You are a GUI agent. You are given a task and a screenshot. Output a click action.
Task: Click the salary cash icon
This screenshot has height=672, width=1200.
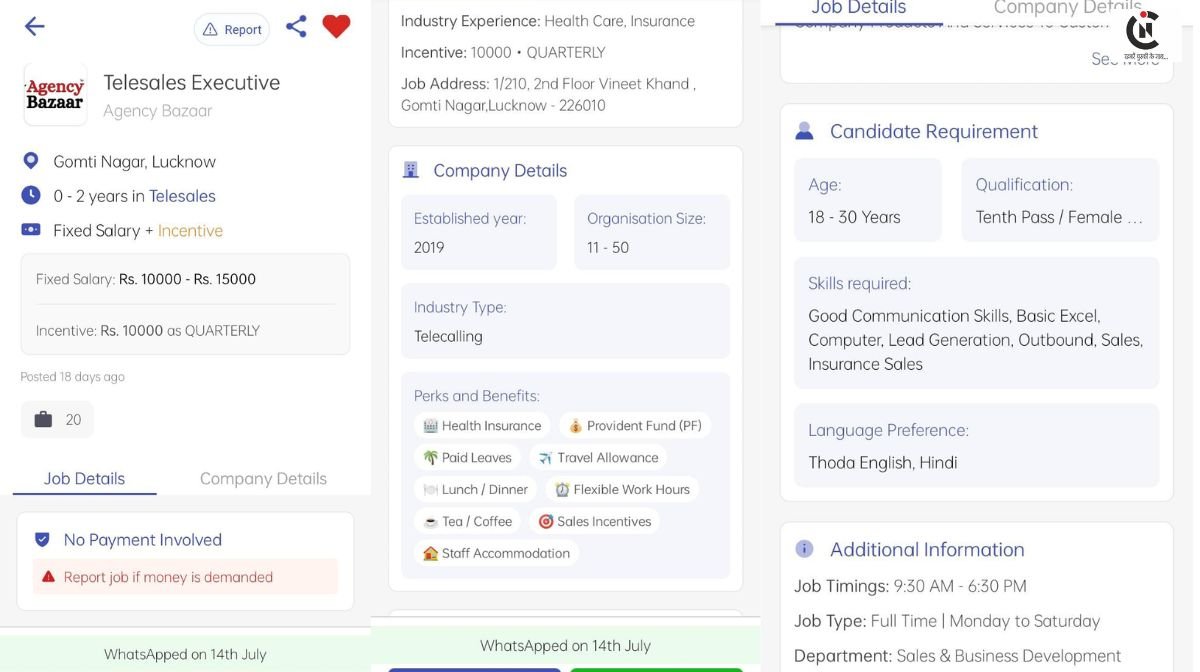click(31, 230)
